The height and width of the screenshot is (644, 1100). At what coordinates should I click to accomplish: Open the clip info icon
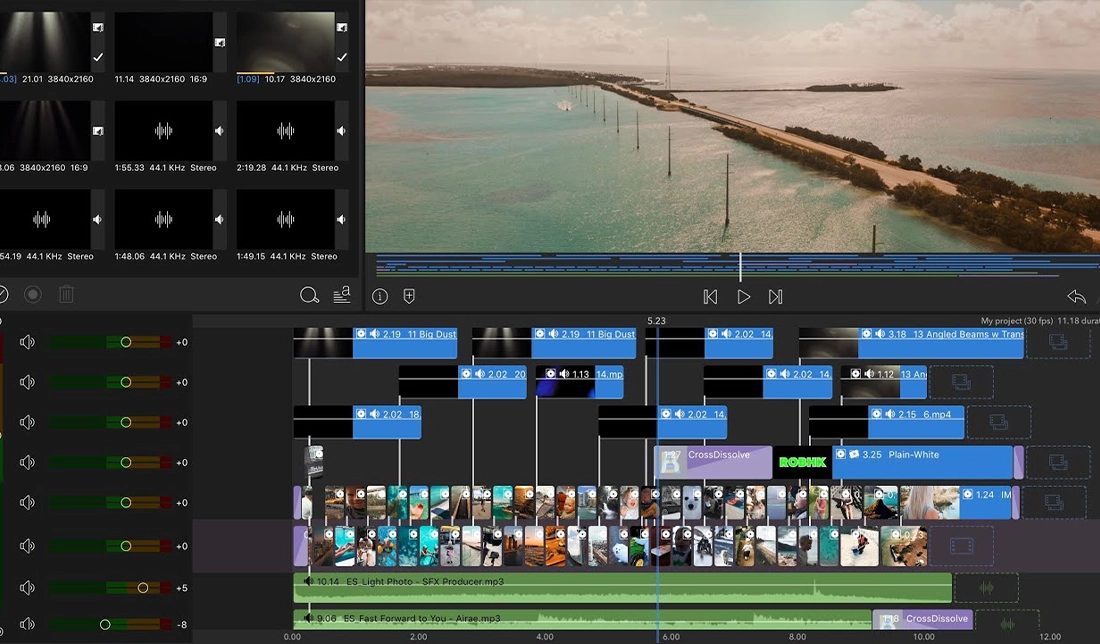point(380,296)
